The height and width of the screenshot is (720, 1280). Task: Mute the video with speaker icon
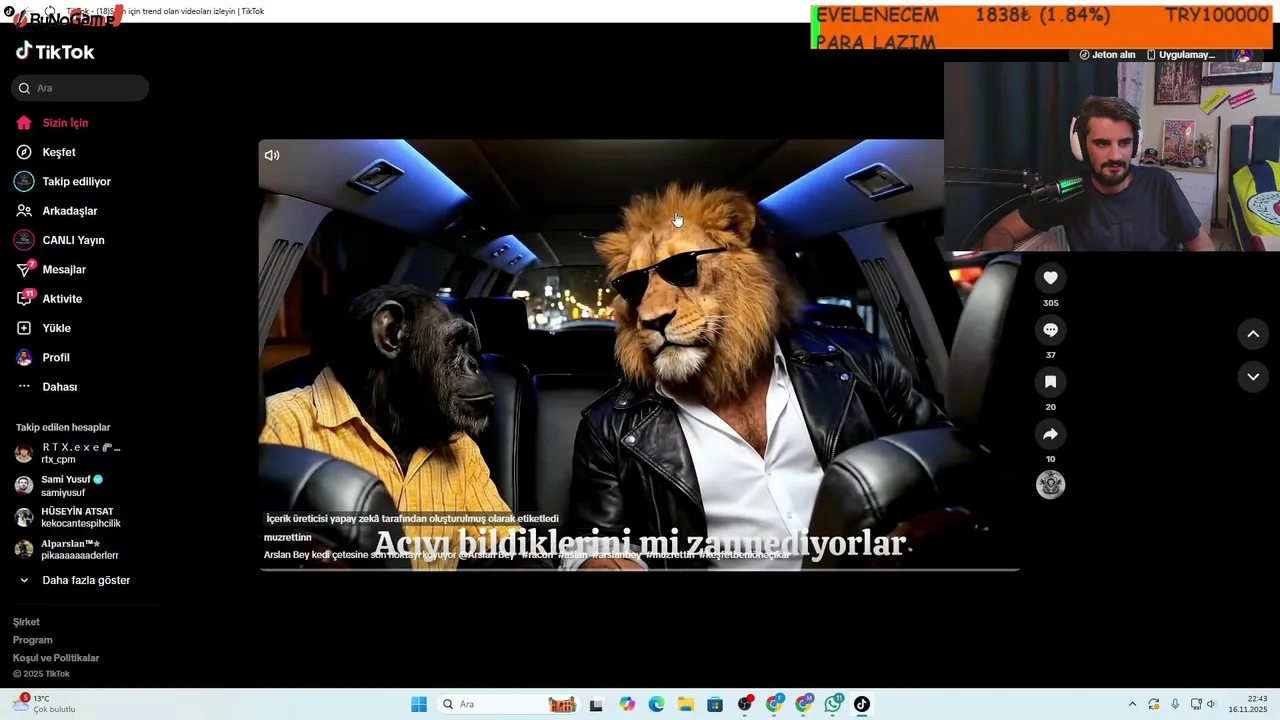pyautogui.click(x=272, y=155)
